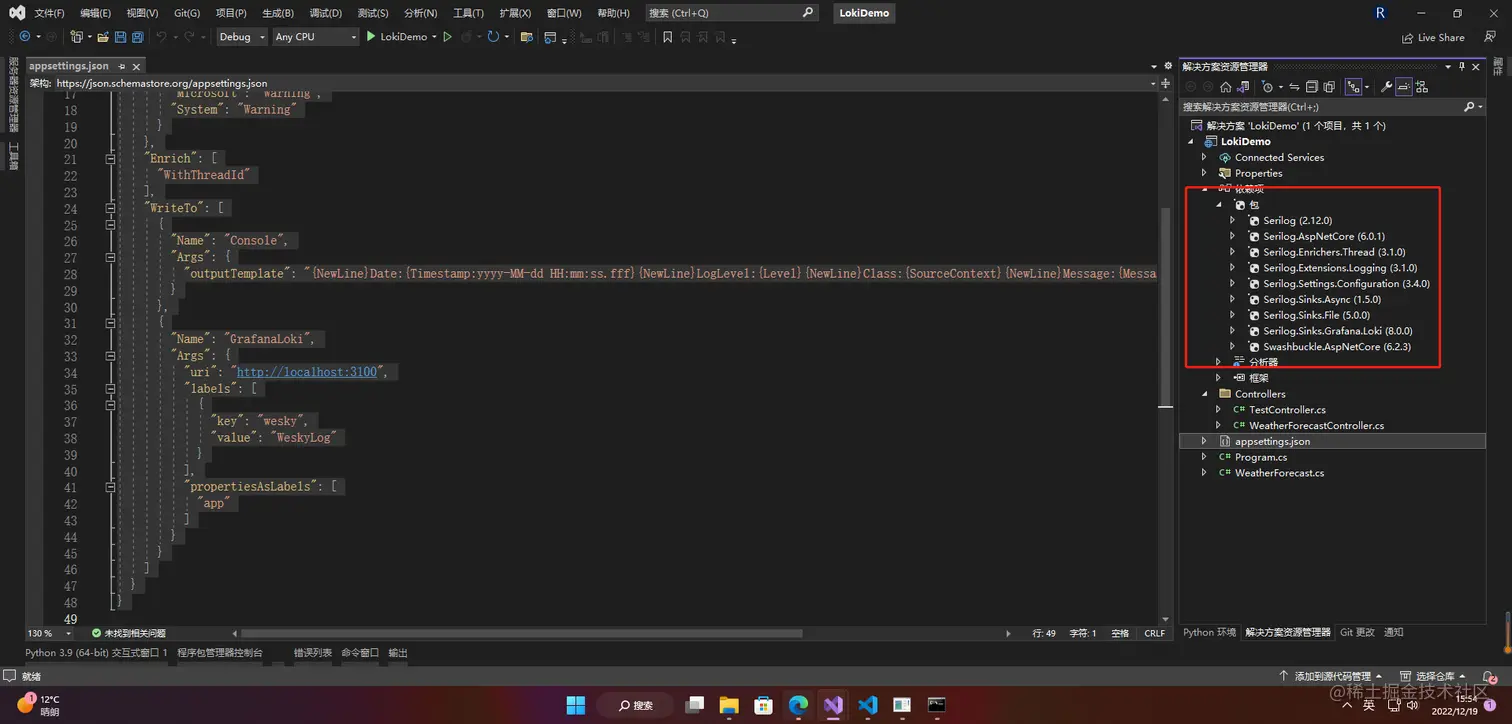
Task: Expand the Connected Services node
Action: pyautogui.click(x=1204, y=157)
